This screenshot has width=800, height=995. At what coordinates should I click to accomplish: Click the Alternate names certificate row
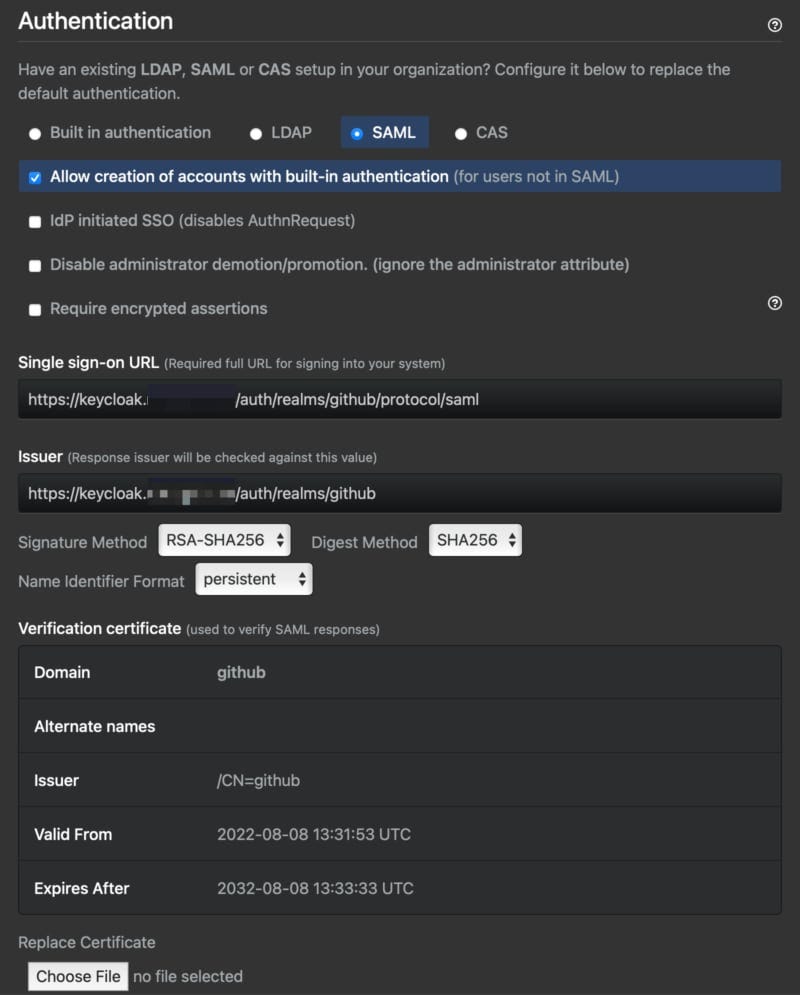coord(400,726)
